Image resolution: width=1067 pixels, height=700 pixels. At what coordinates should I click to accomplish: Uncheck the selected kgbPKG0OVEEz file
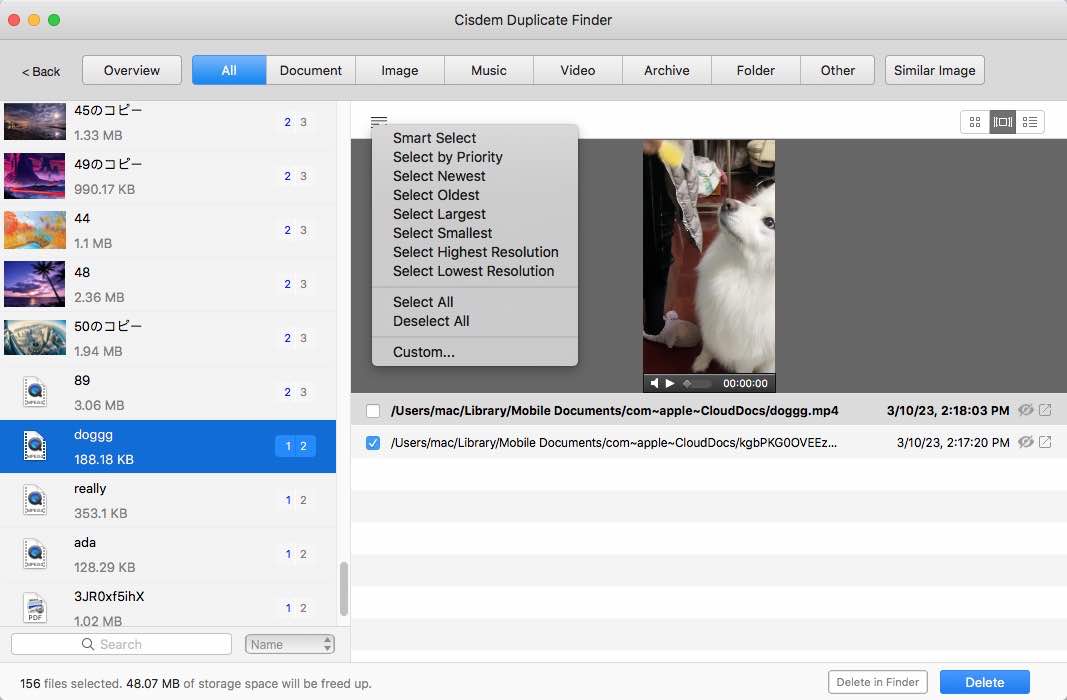click(373, 442)
